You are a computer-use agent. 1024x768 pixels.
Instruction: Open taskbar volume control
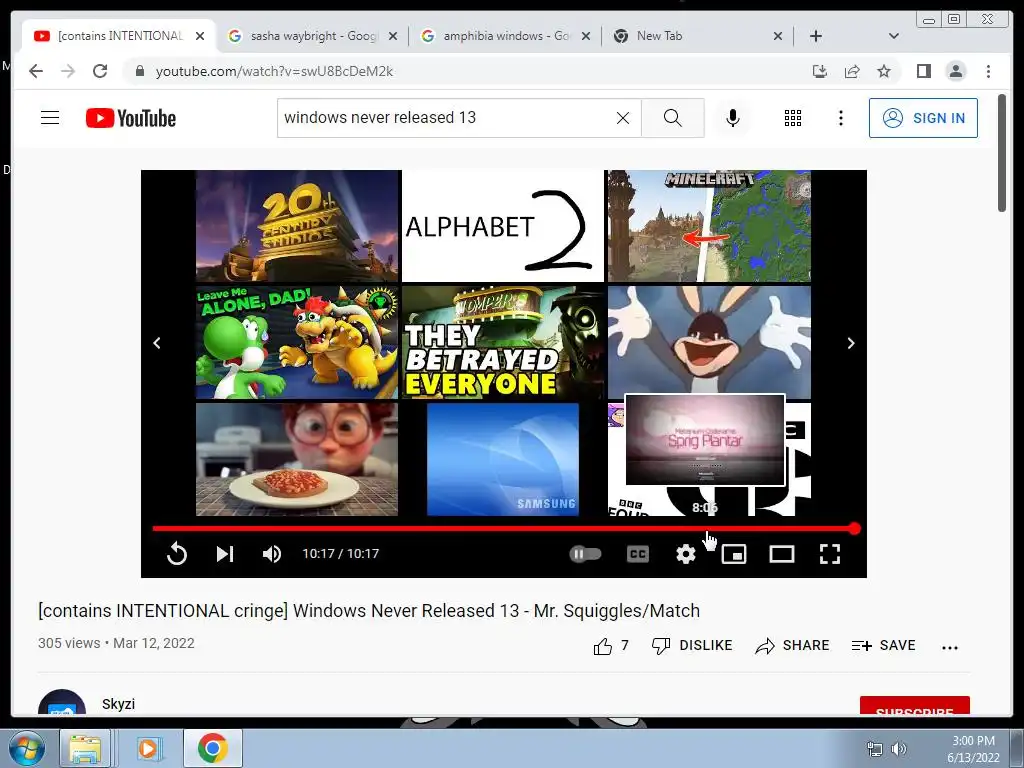pyautogui.click(x=899, y=748)
